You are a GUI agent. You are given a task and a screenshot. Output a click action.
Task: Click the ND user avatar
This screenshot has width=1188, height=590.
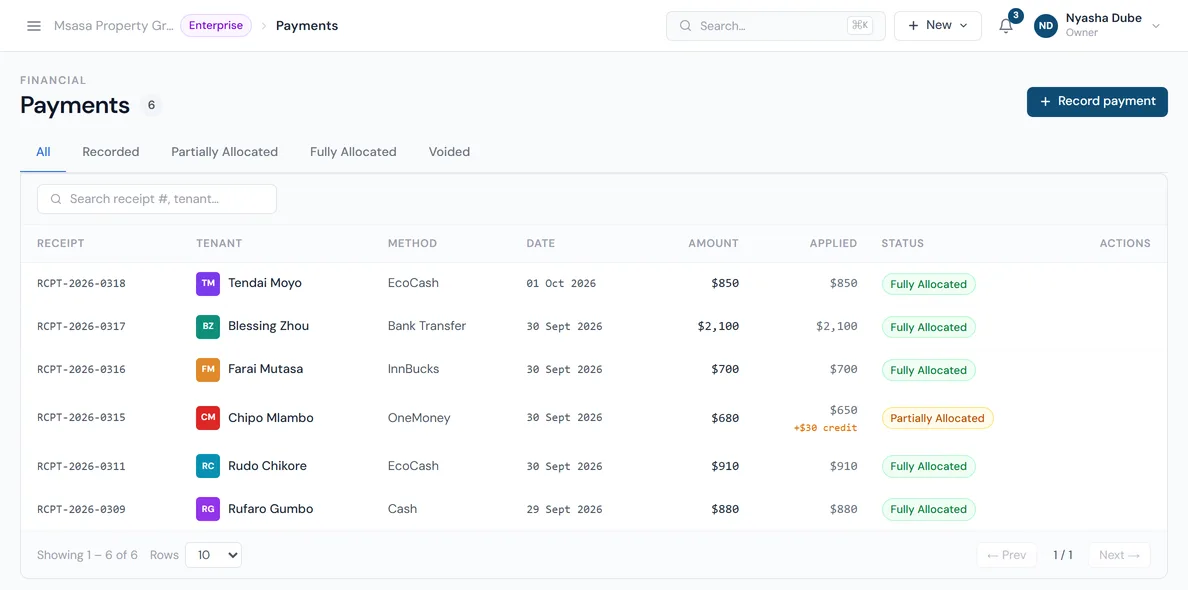point(1046,26)
